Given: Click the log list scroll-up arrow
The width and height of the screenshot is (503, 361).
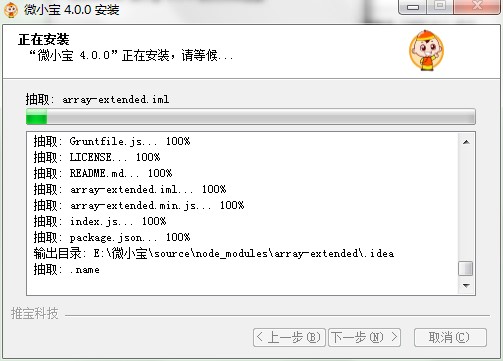Looking at the screenshot, I should click(466, 142).
